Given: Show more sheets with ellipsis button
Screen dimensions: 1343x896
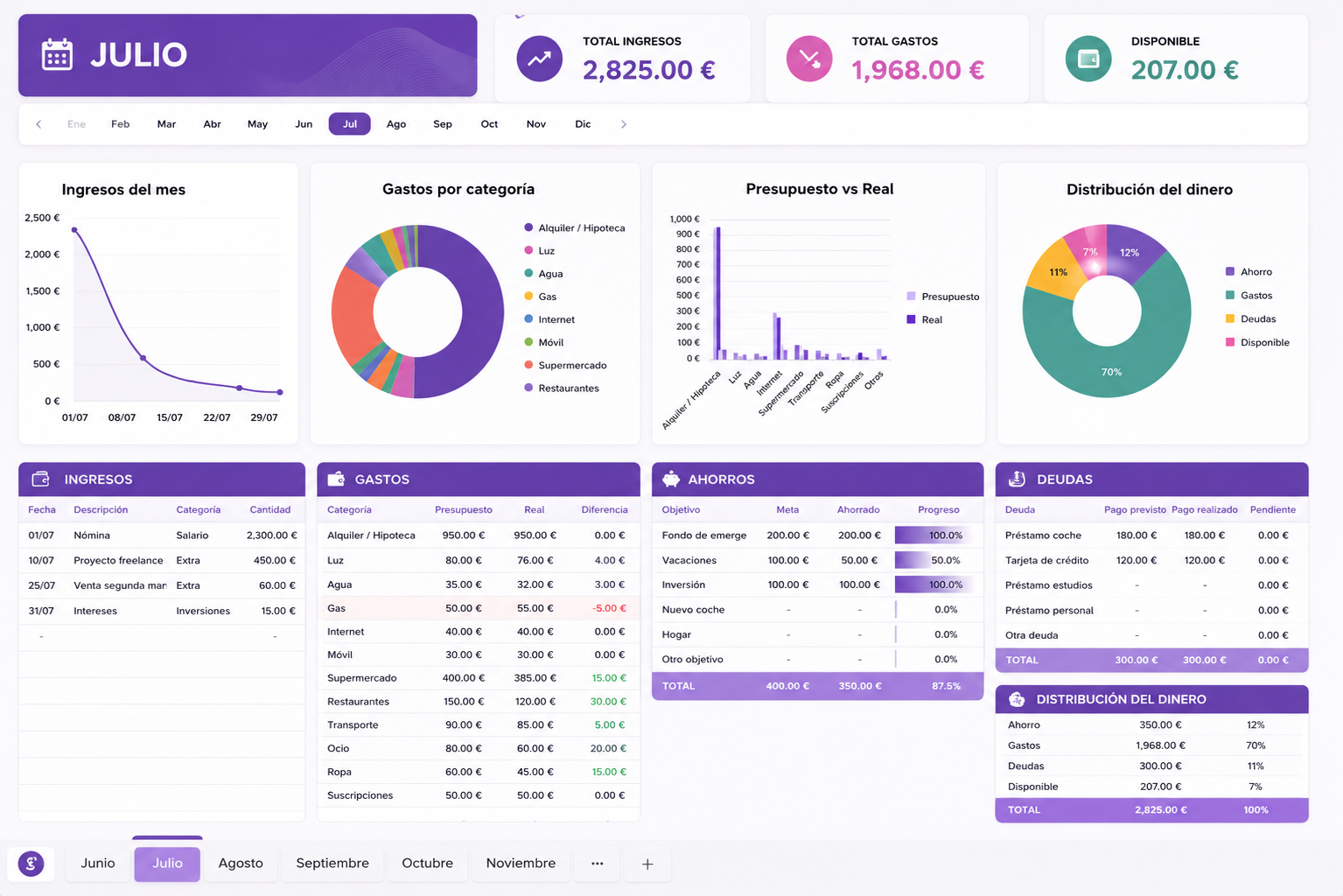Looking at the screenshot, I should [x=598, y=864].
